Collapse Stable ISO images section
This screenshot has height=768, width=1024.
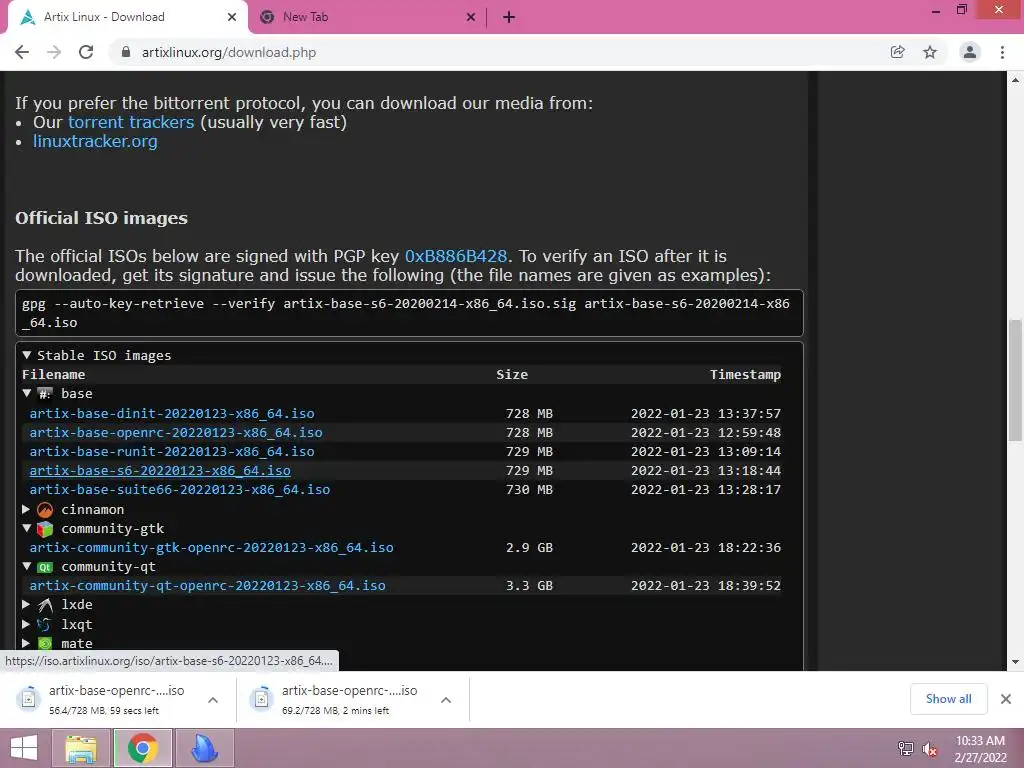tap(27, 355)
